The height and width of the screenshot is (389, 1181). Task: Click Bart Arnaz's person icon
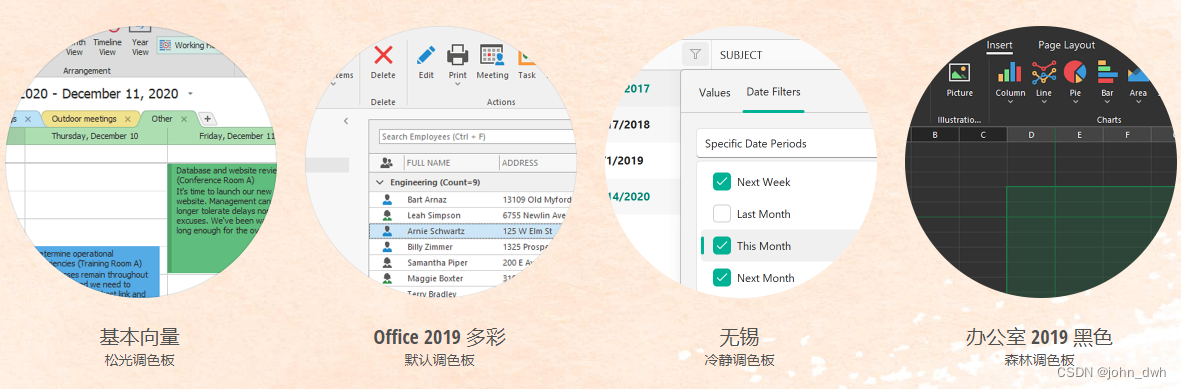[387, 200]
